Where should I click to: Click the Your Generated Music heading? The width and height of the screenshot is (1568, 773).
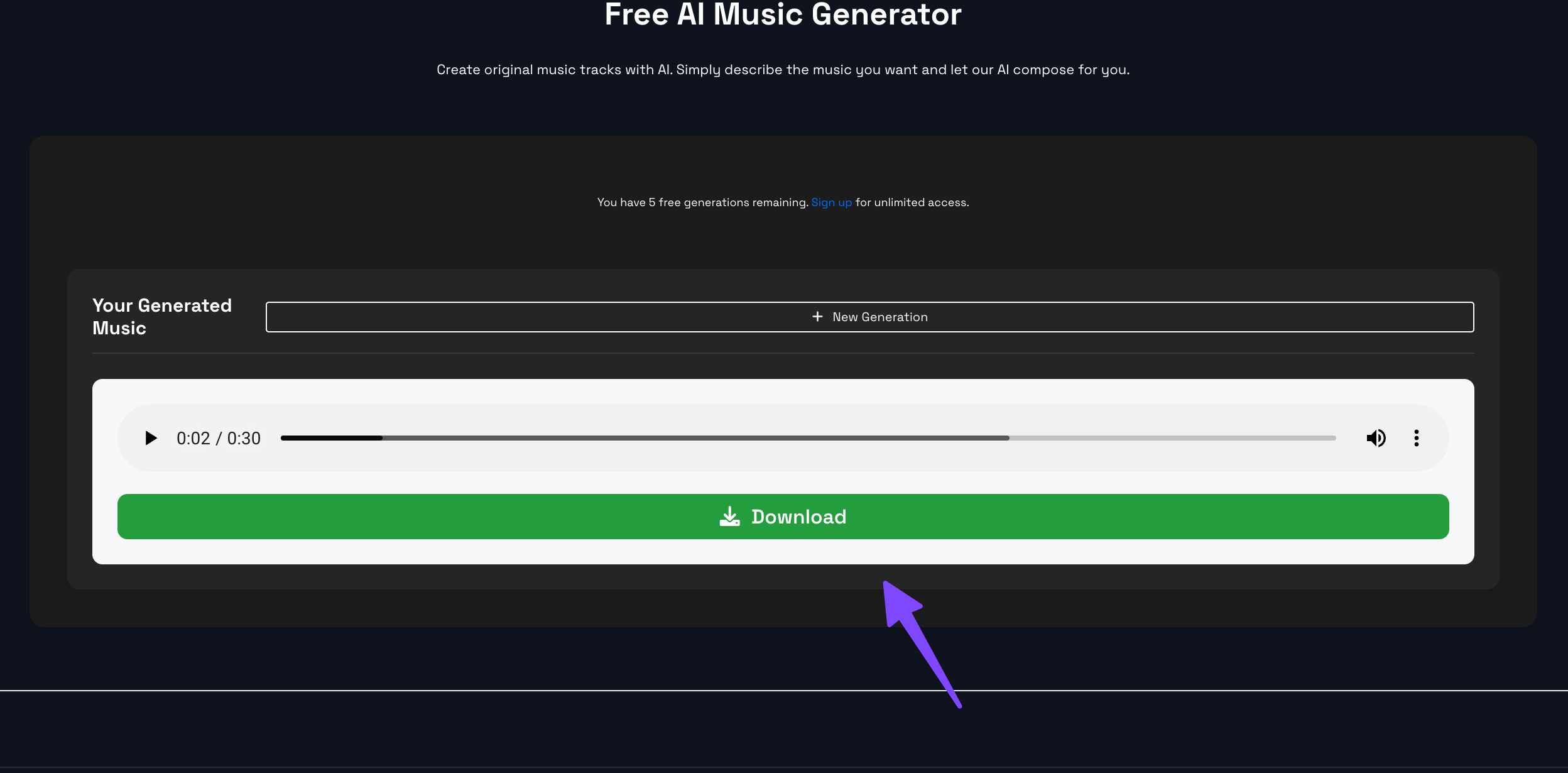(x=162, y=317)
